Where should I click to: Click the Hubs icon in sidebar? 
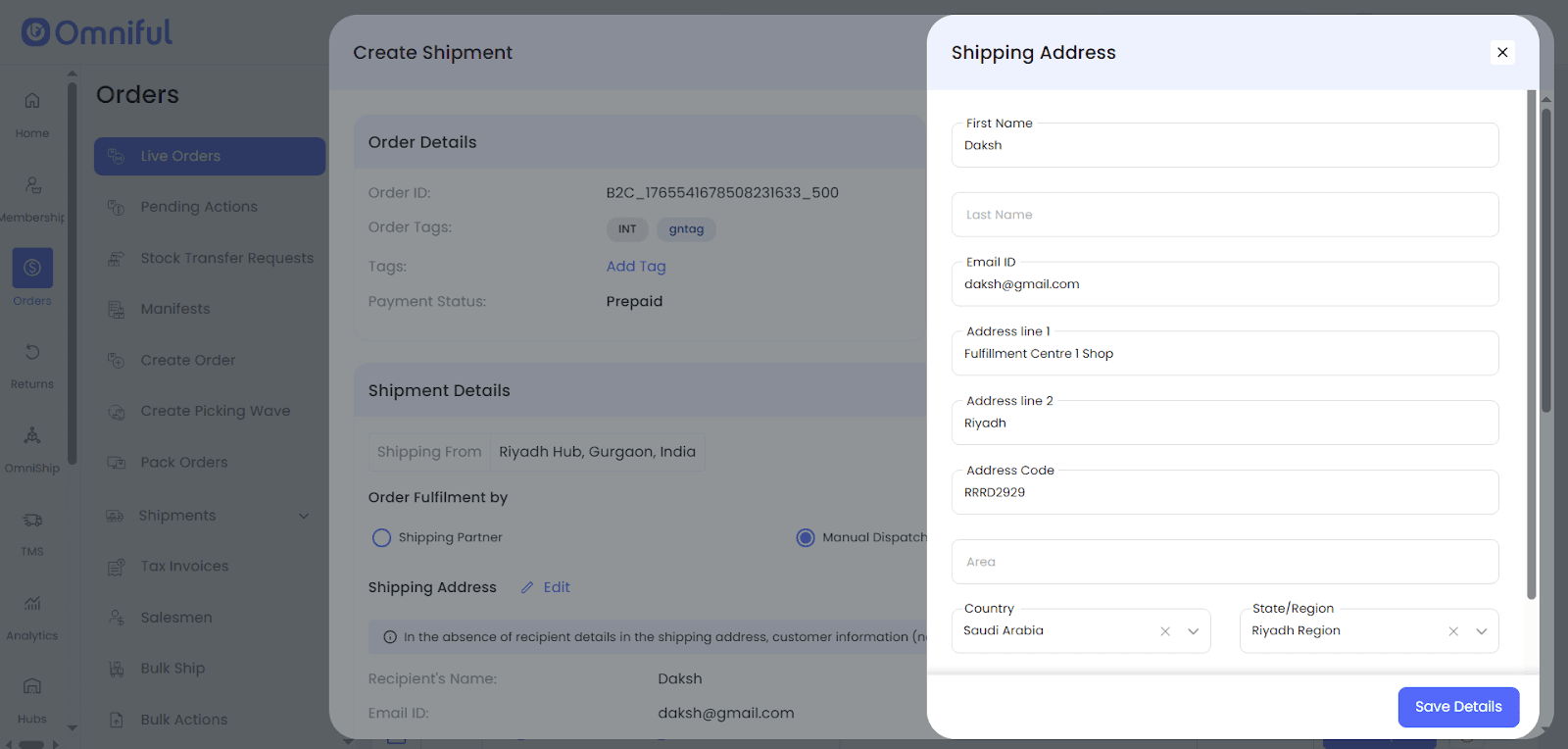(32, 686)
